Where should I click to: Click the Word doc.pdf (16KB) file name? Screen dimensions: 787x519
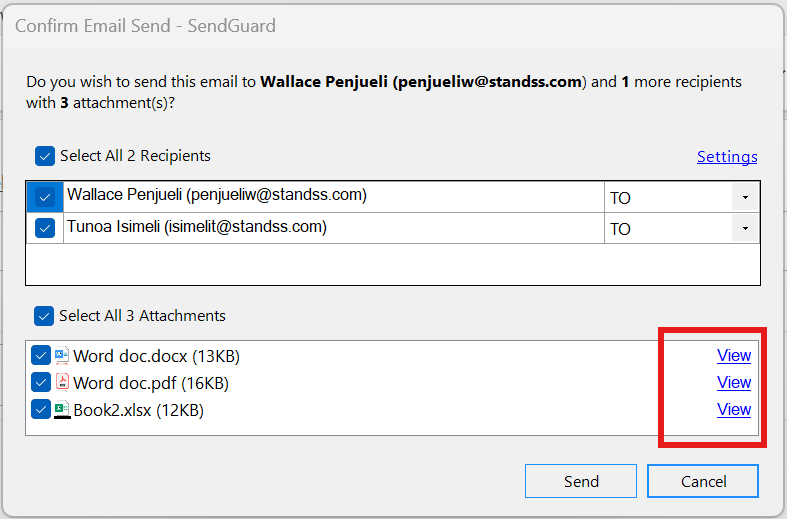151,383
